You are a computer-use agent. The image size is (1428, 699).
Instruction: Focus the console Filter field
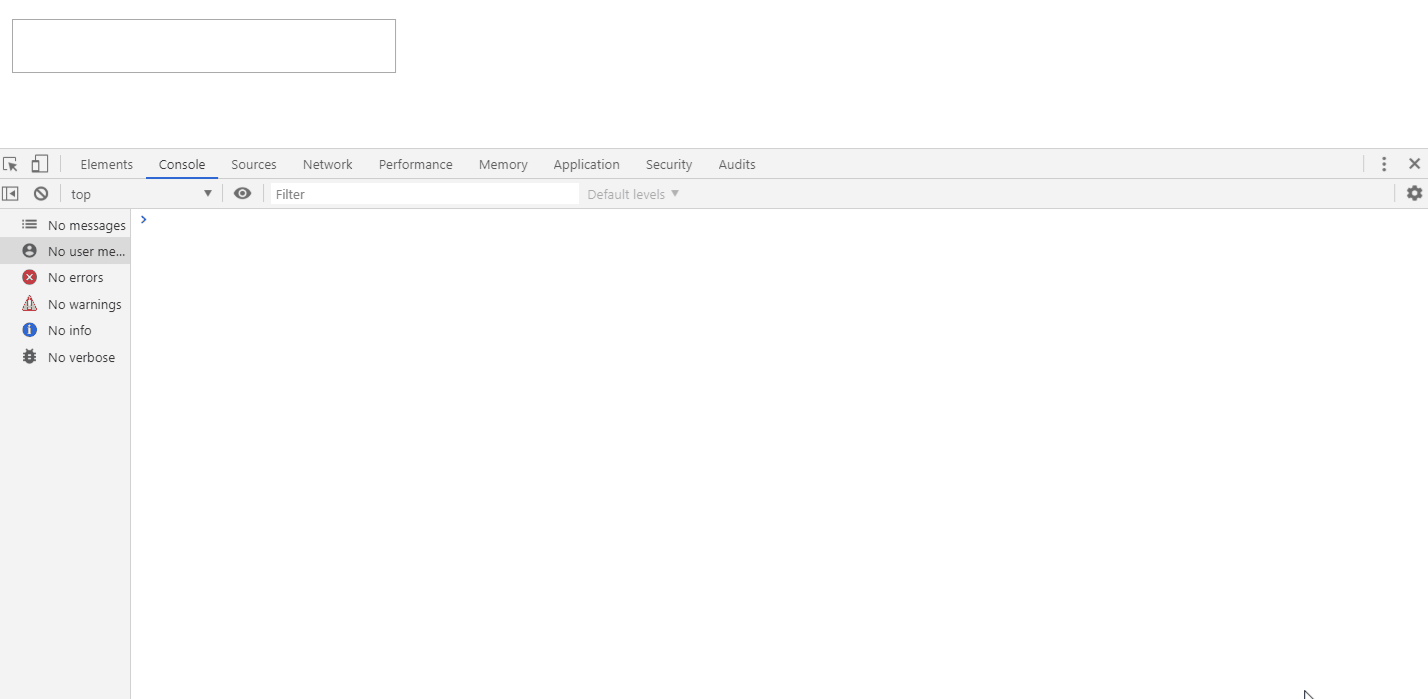pos(425,194)
